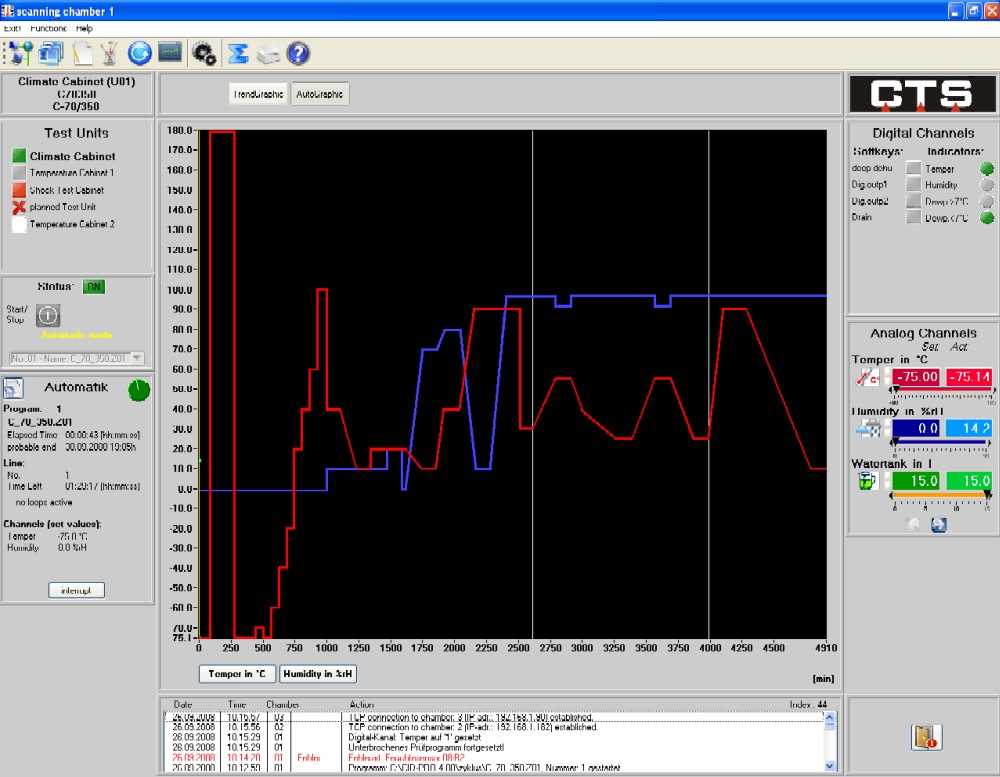
Task: Click the humidity actual value 14.2
Action: pos(969,428)
